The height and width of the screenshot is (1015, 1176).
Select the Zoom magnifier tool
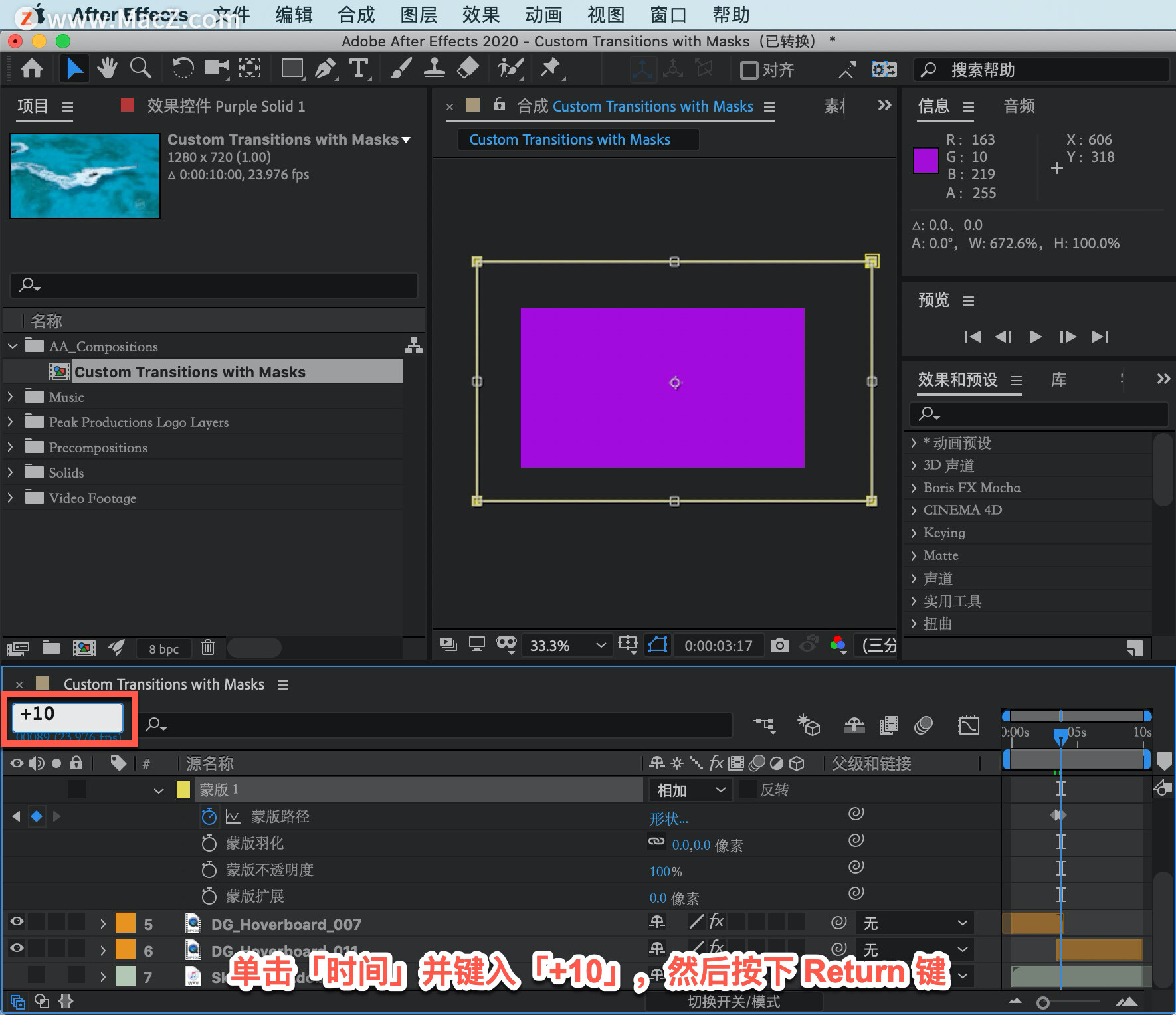[x=140, y=69]
